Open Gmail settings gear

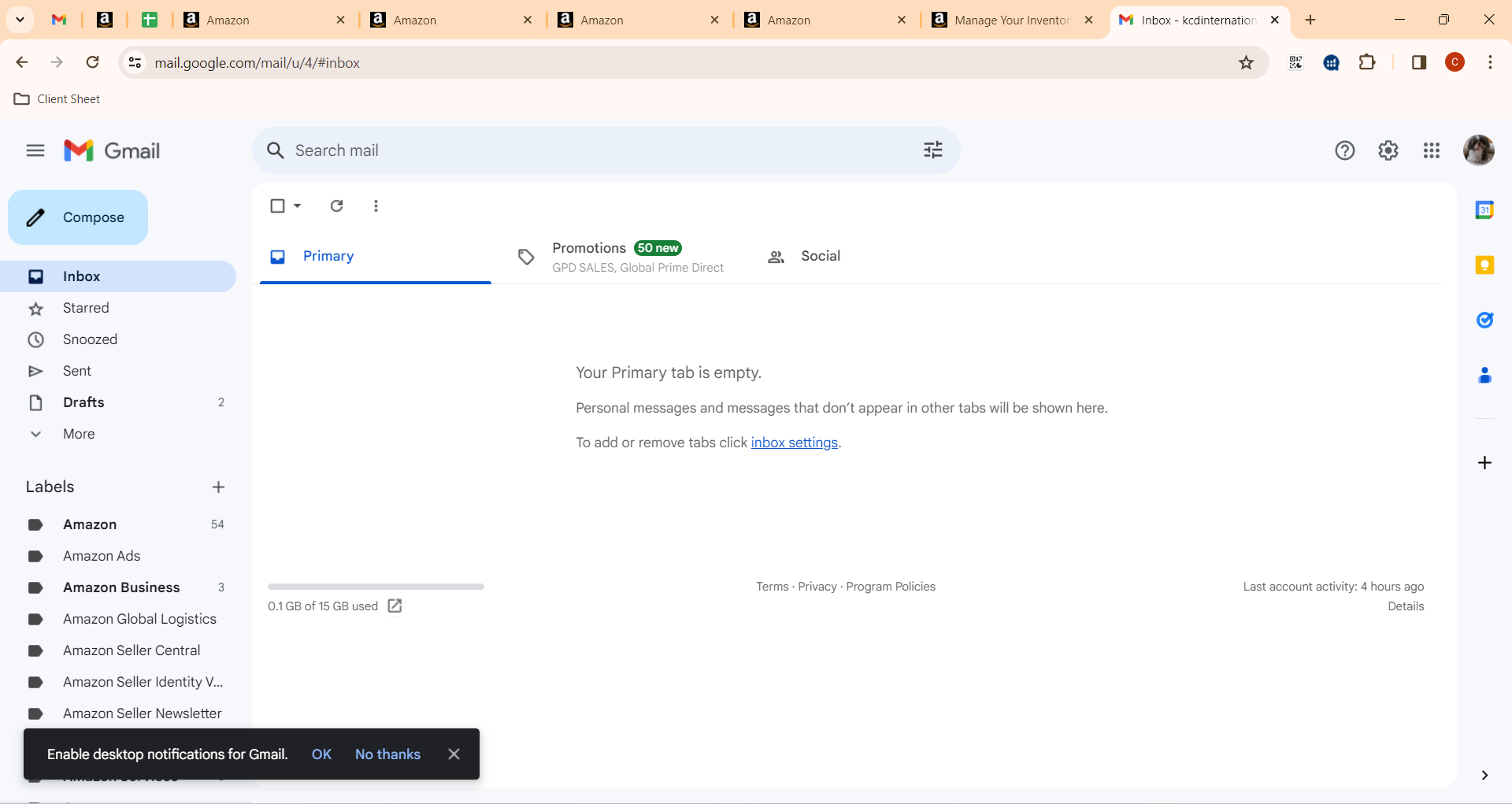[x=1388, y=150]
